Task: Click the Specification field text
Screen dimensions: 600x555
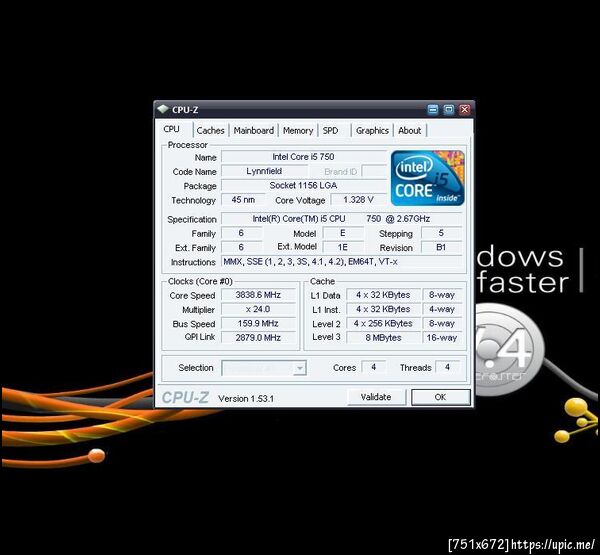Action: point(342,219)
